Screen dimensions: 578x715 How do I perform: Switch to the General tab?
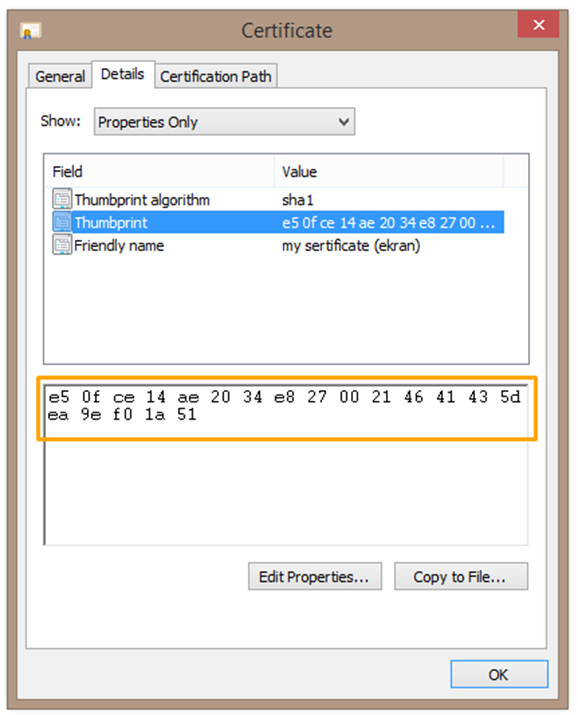(60, 76)
